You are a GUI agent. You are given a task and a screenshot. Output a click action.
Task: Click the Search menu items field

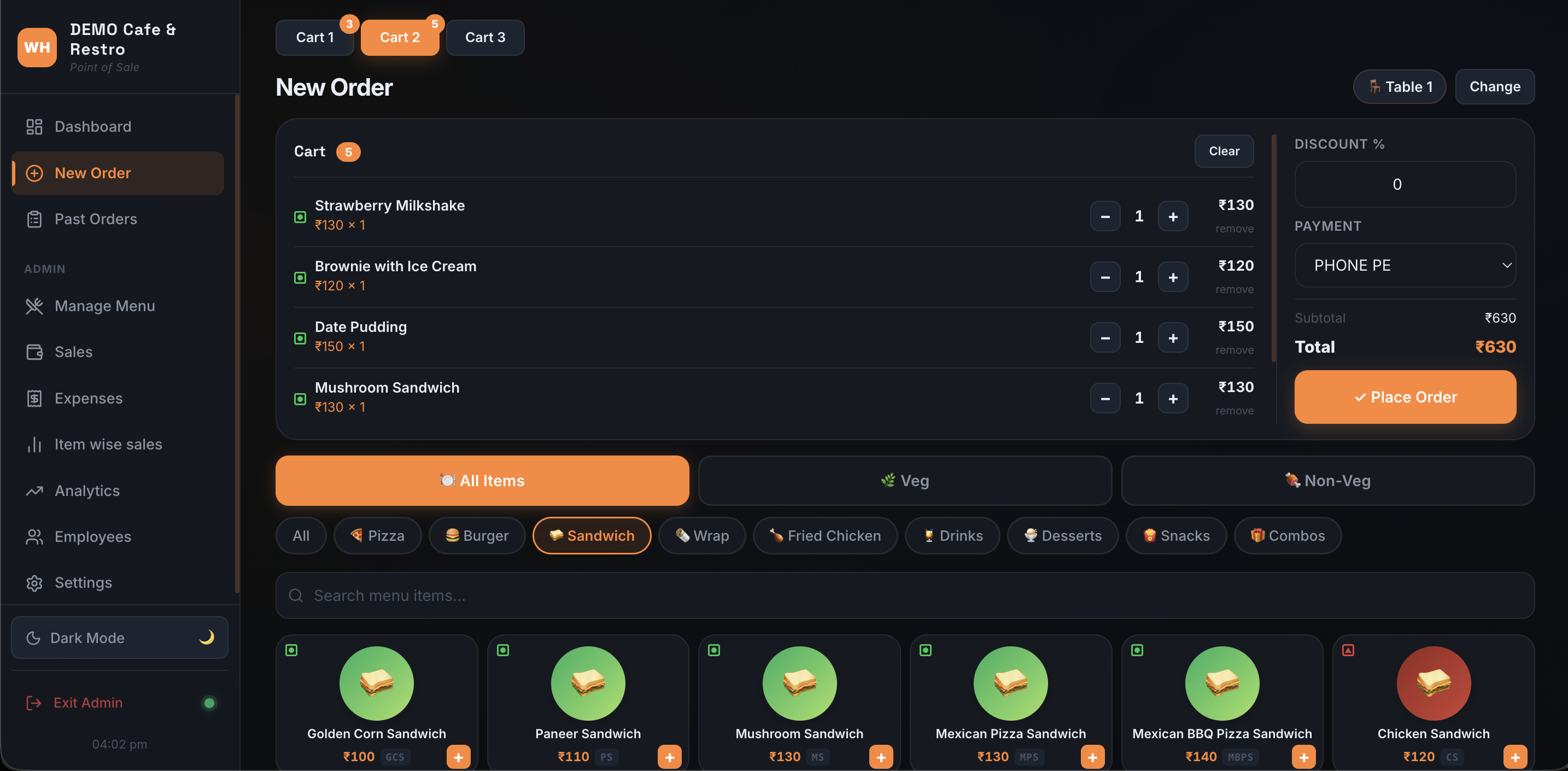coord(904,595)
